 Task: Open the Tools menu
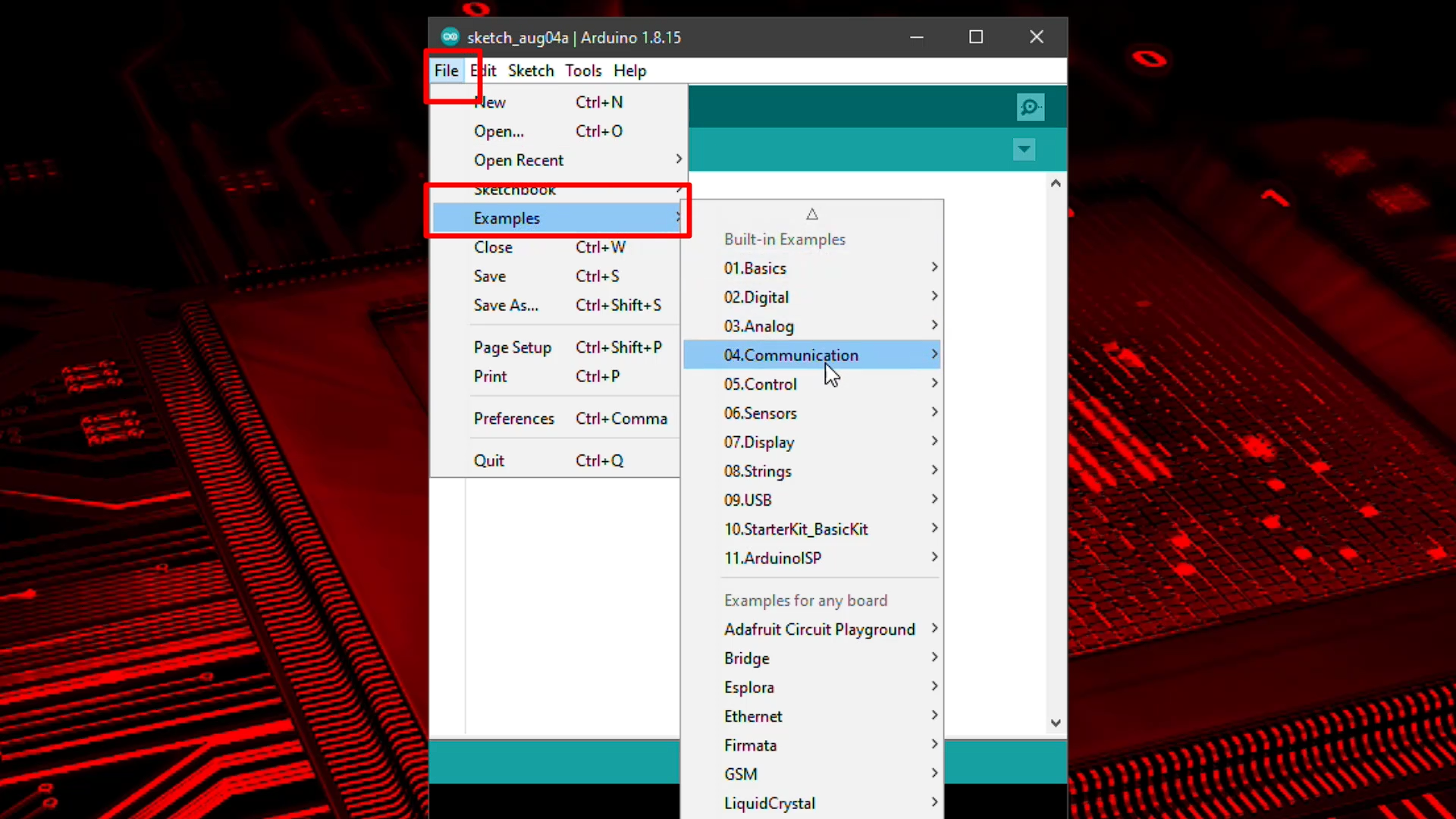(x=582, y=70)
